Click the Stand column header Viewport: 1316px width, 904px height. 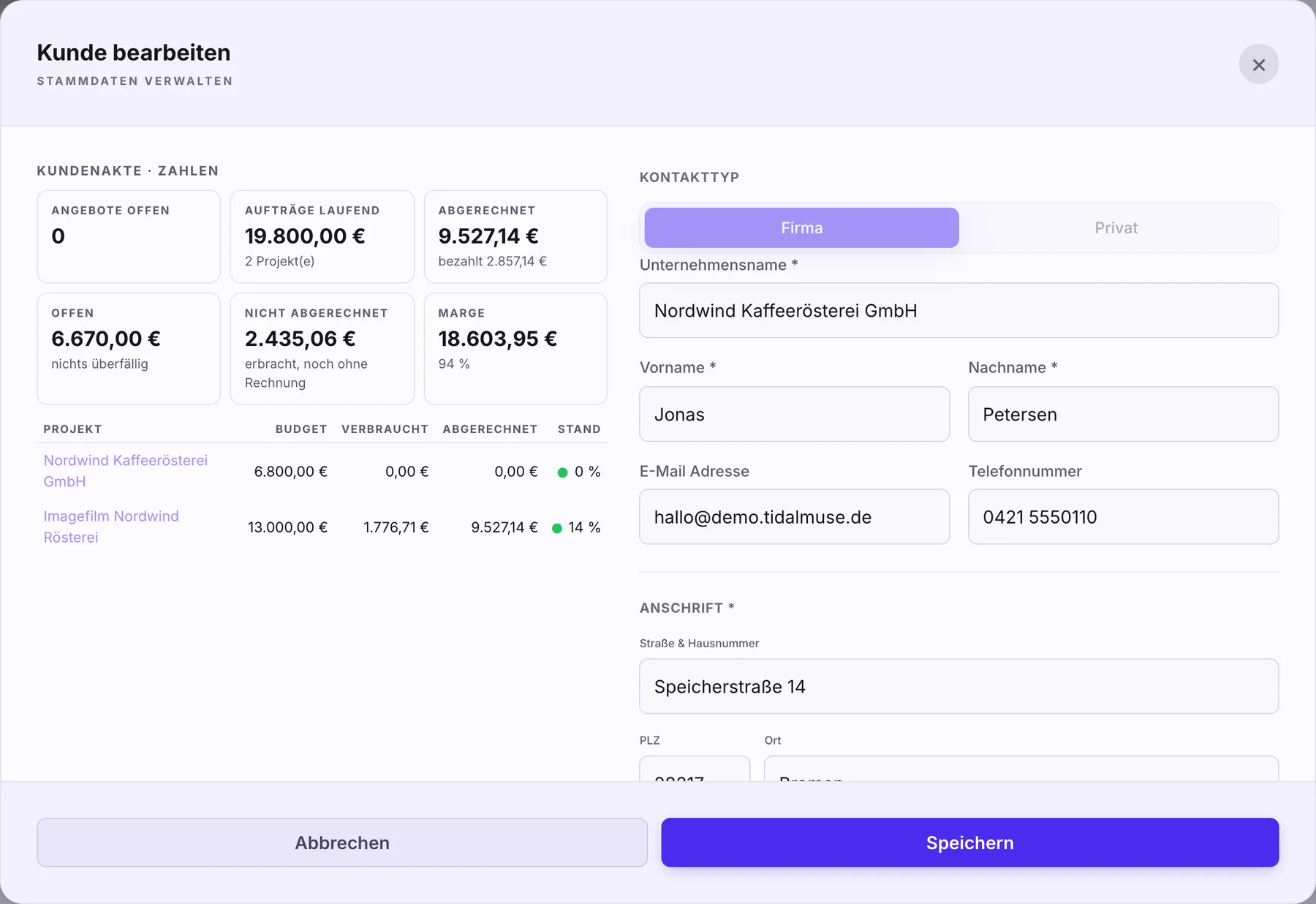click(579, 429)
